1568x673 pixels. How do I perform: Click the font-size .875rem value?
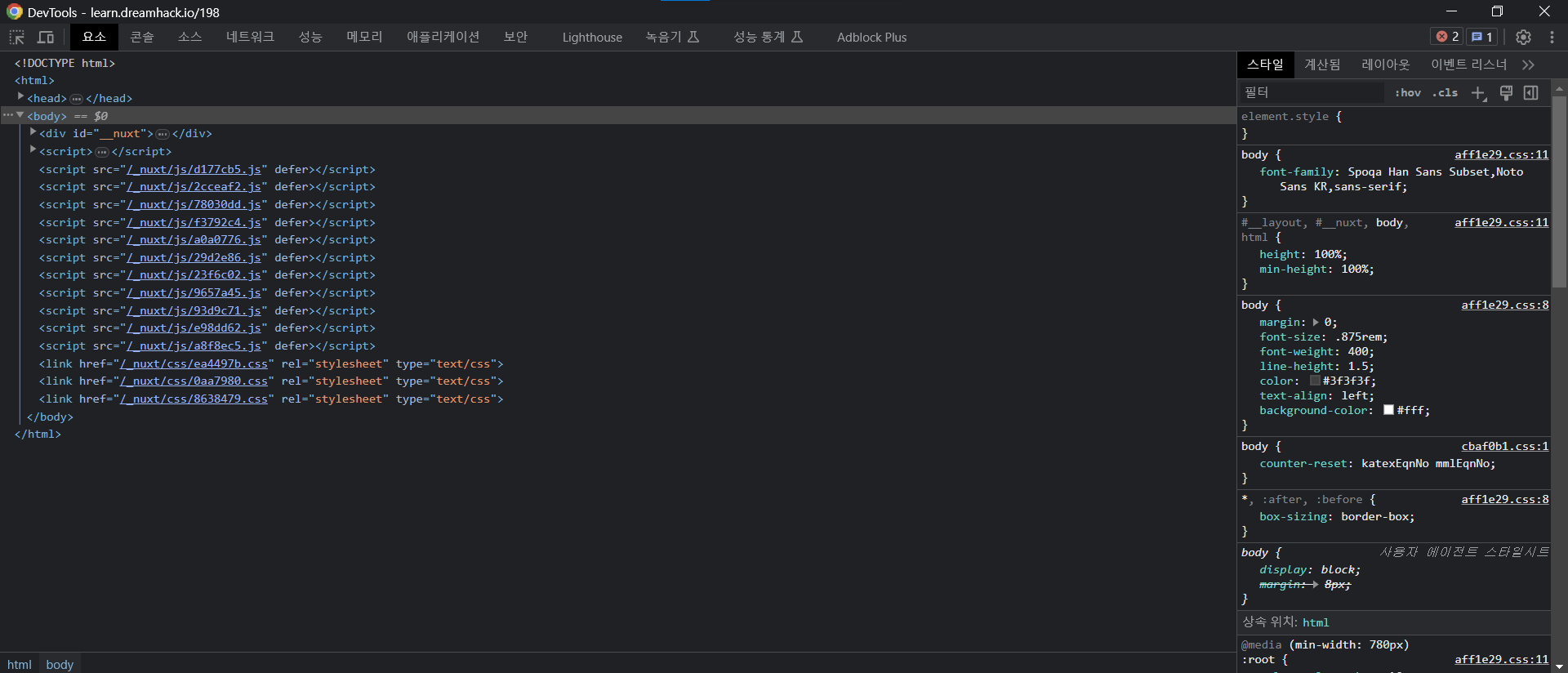pos(1359,337)
